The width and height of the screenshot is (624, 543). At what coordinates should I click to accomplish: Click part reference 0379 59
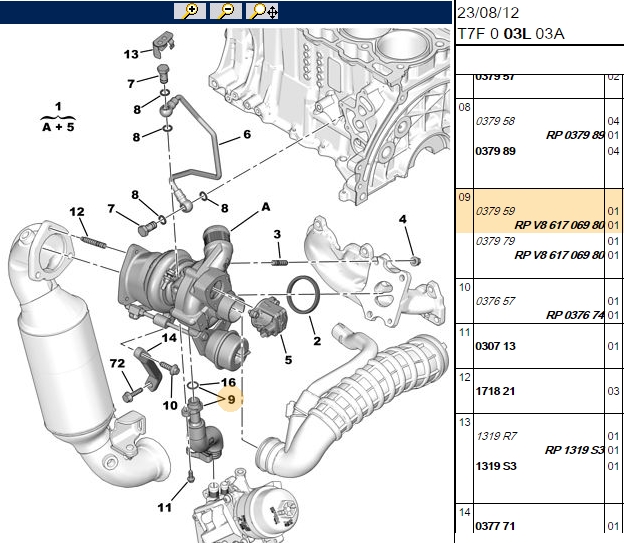click(x=495, y=211)
